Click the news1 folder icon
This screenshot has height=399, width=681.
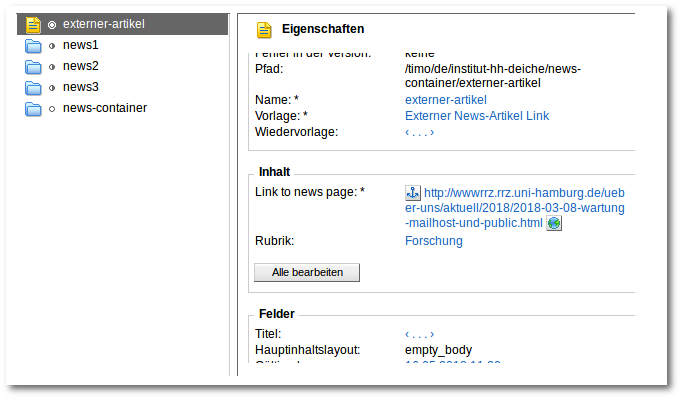[33, 46]
